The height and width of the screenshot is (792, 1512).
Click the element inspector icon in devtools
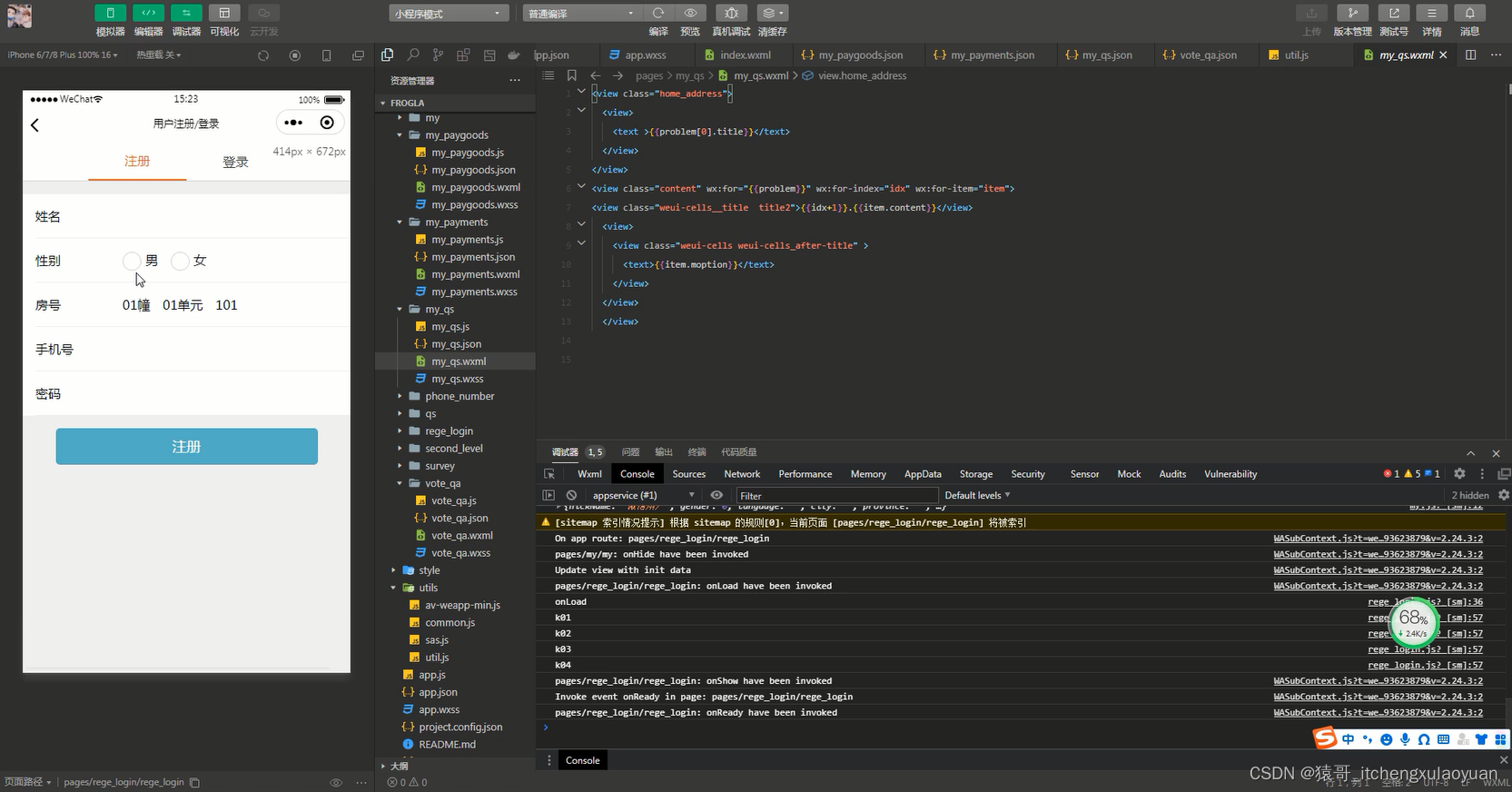pyautogui.click(x=549, y=474)
